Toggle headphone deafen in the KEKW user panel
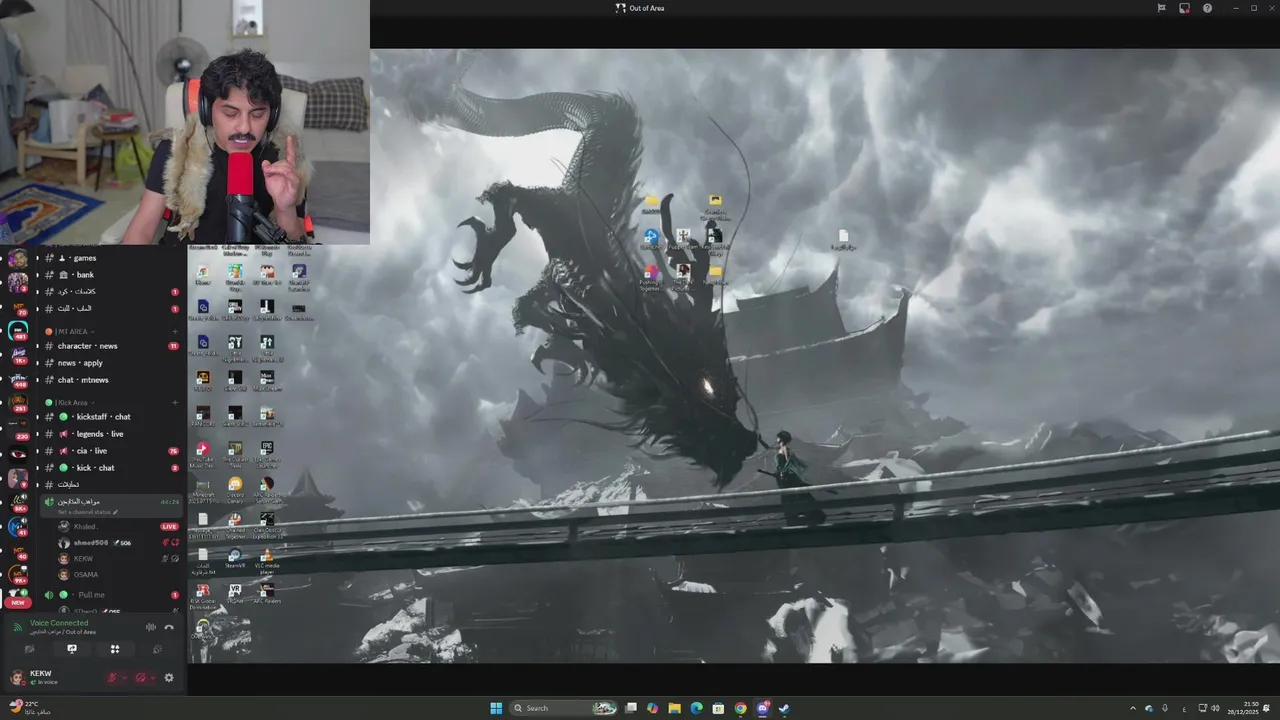 click(141, 678)
